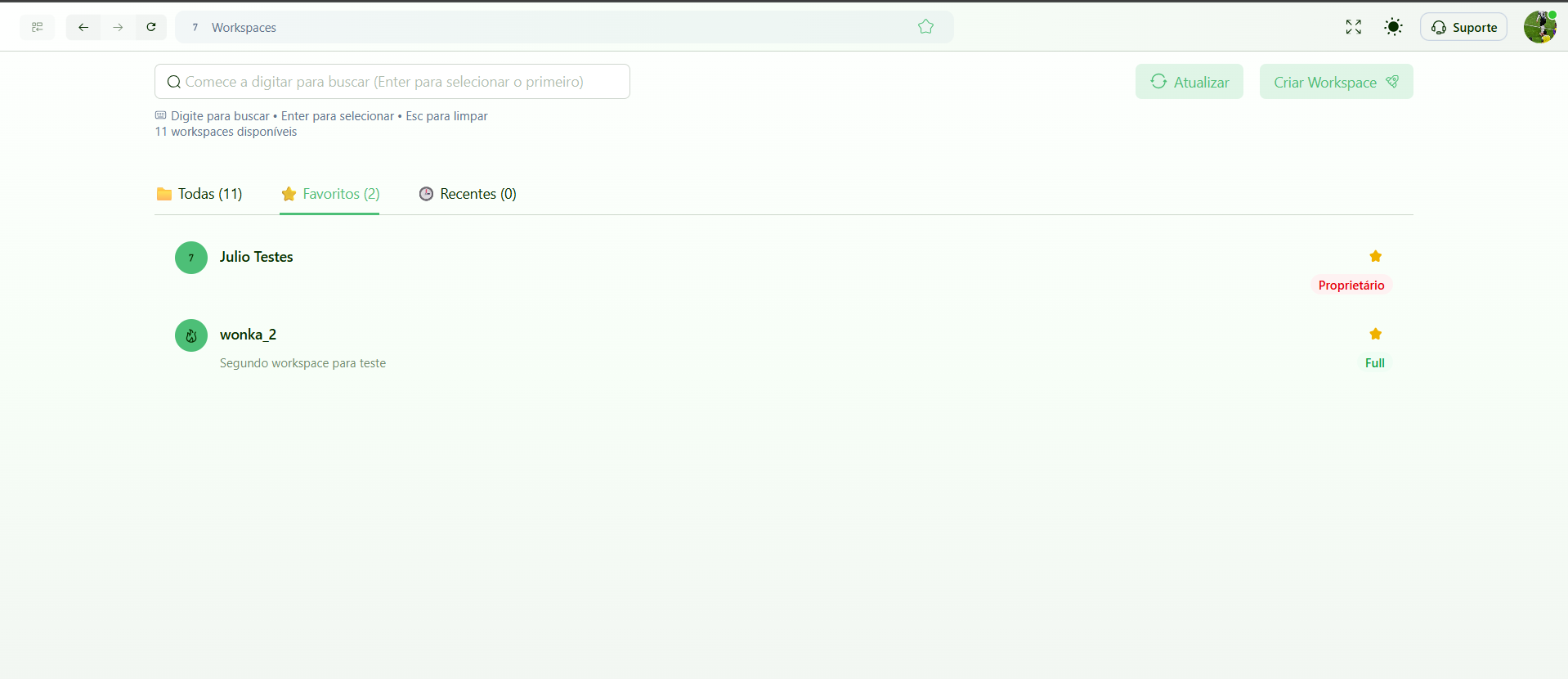The width and height of the screenshot is (1568, 679).
Task: Go back using the left arrow
Action: (x=83, y=27)
